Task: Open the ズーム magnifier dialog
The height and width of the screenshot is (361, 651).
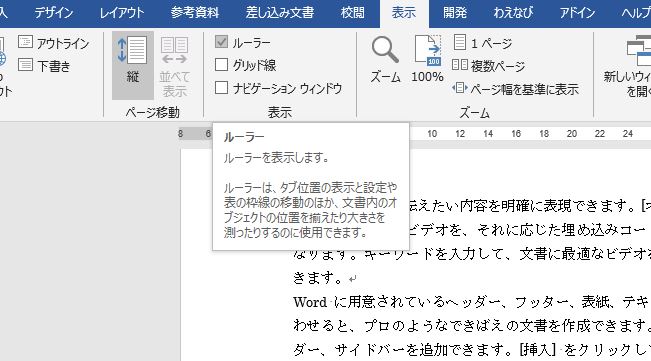Action: (385, 59)
